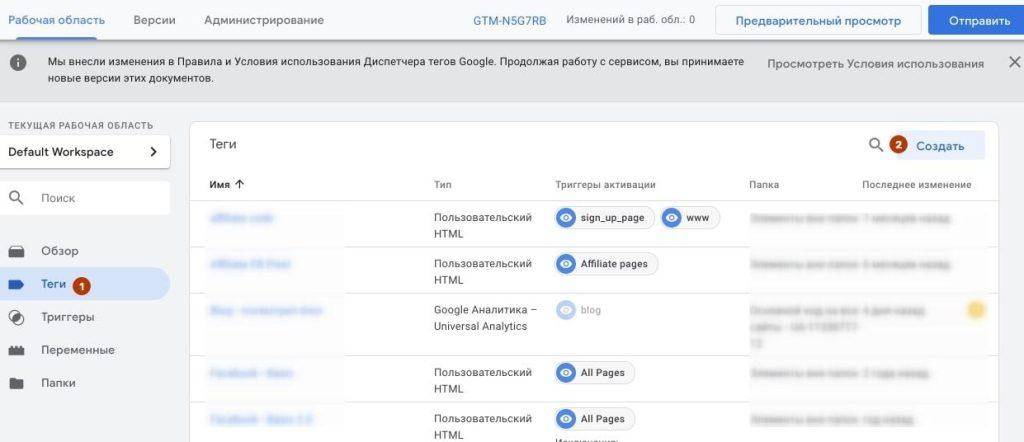Click the Папка column header

[764, 185]
